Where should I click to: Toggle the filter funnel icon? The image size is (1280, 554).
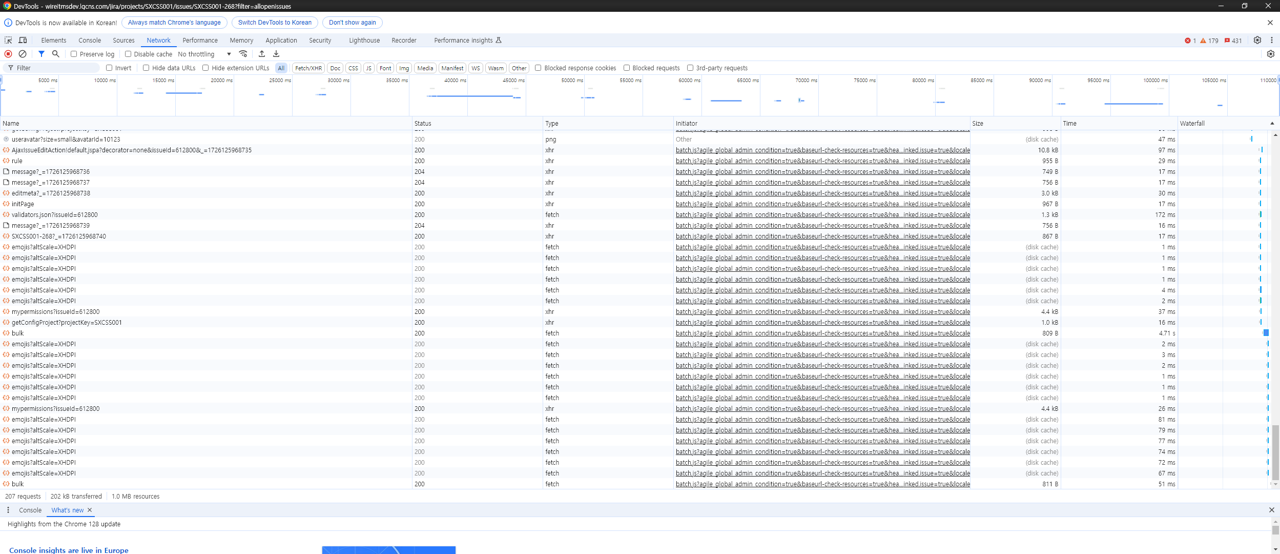click(41, 54)
